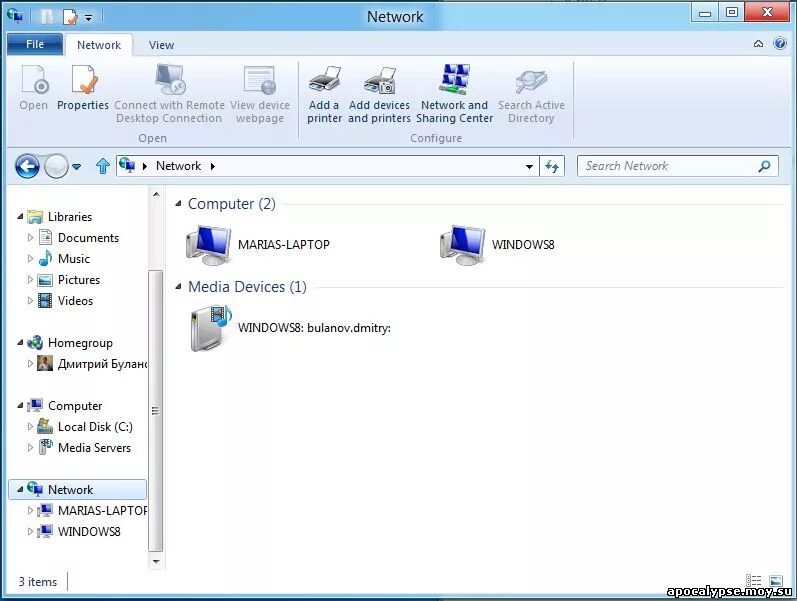Click the navigation pane scrollbar thumb
The width and height of the screenshot is (797, 601).
pyautogui.click(x=156, y=411)
